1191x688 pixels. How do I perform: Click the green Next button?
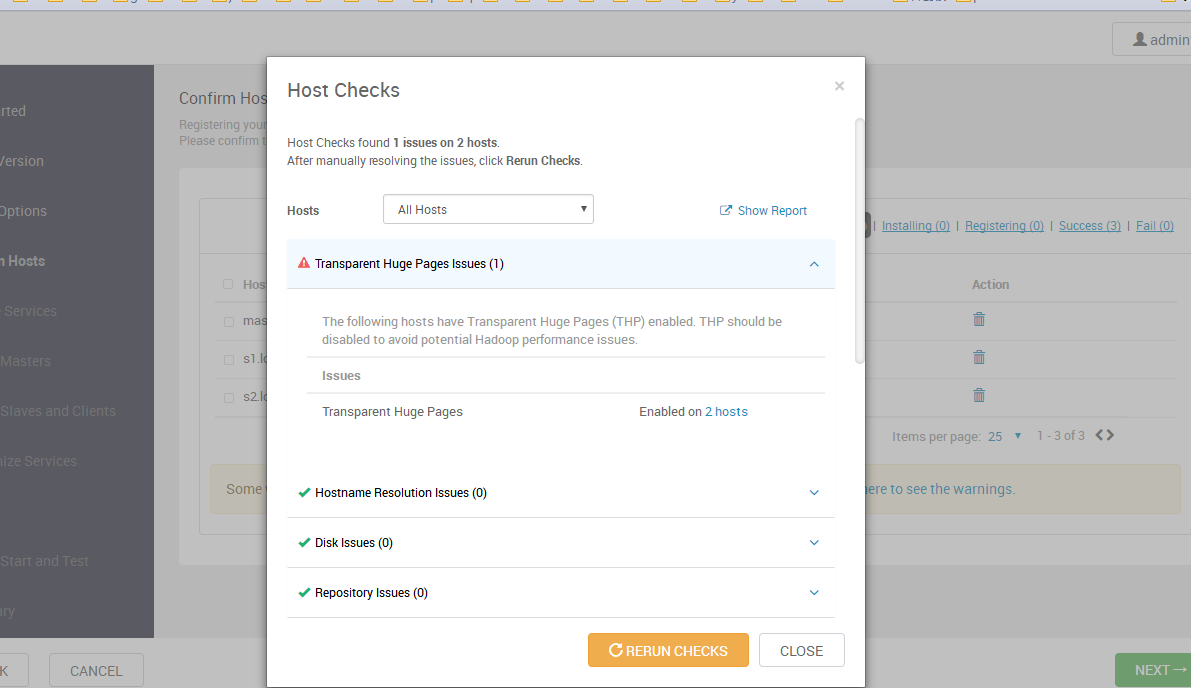coord(1153,670)
